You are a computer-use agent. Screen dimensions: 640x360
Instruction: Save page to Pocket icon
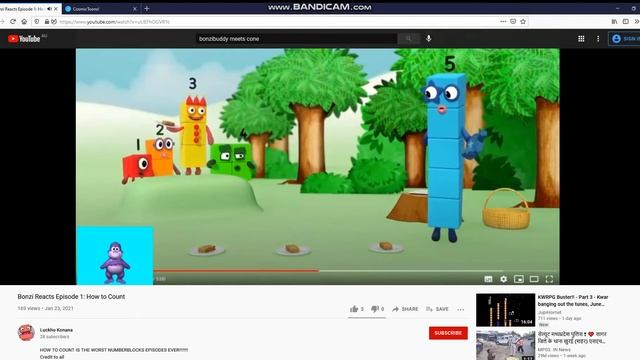pyautogui.click(x=513, y=22)
